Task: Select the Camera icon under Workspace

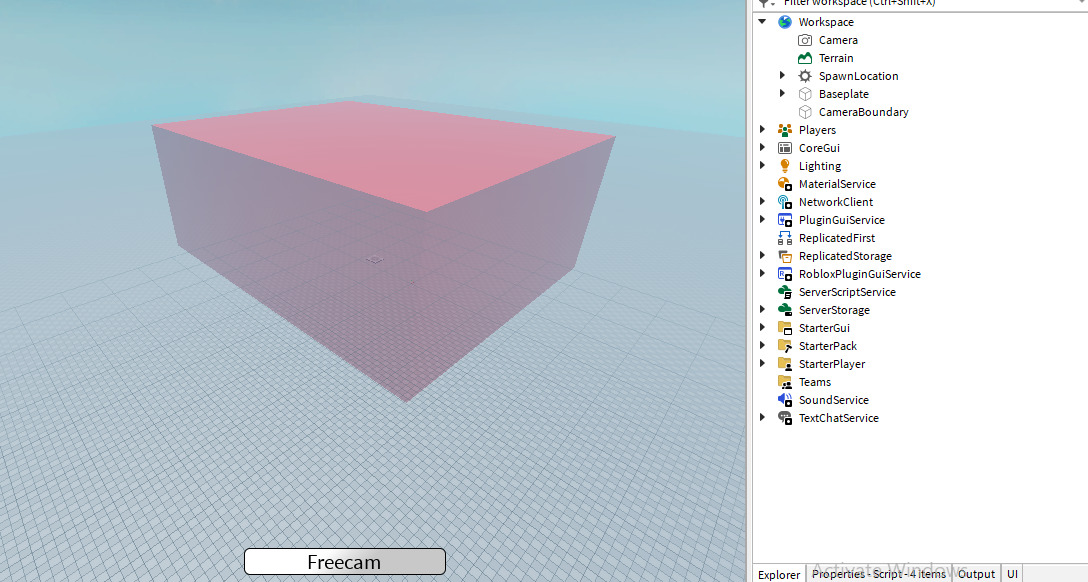Action: pyautogui.click(x=806, y=40)
